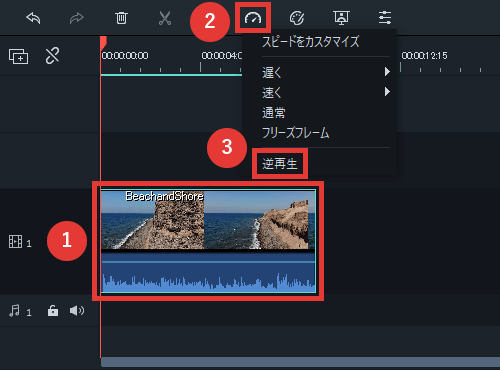Select 通常 speed option

(x=274, y=113)
